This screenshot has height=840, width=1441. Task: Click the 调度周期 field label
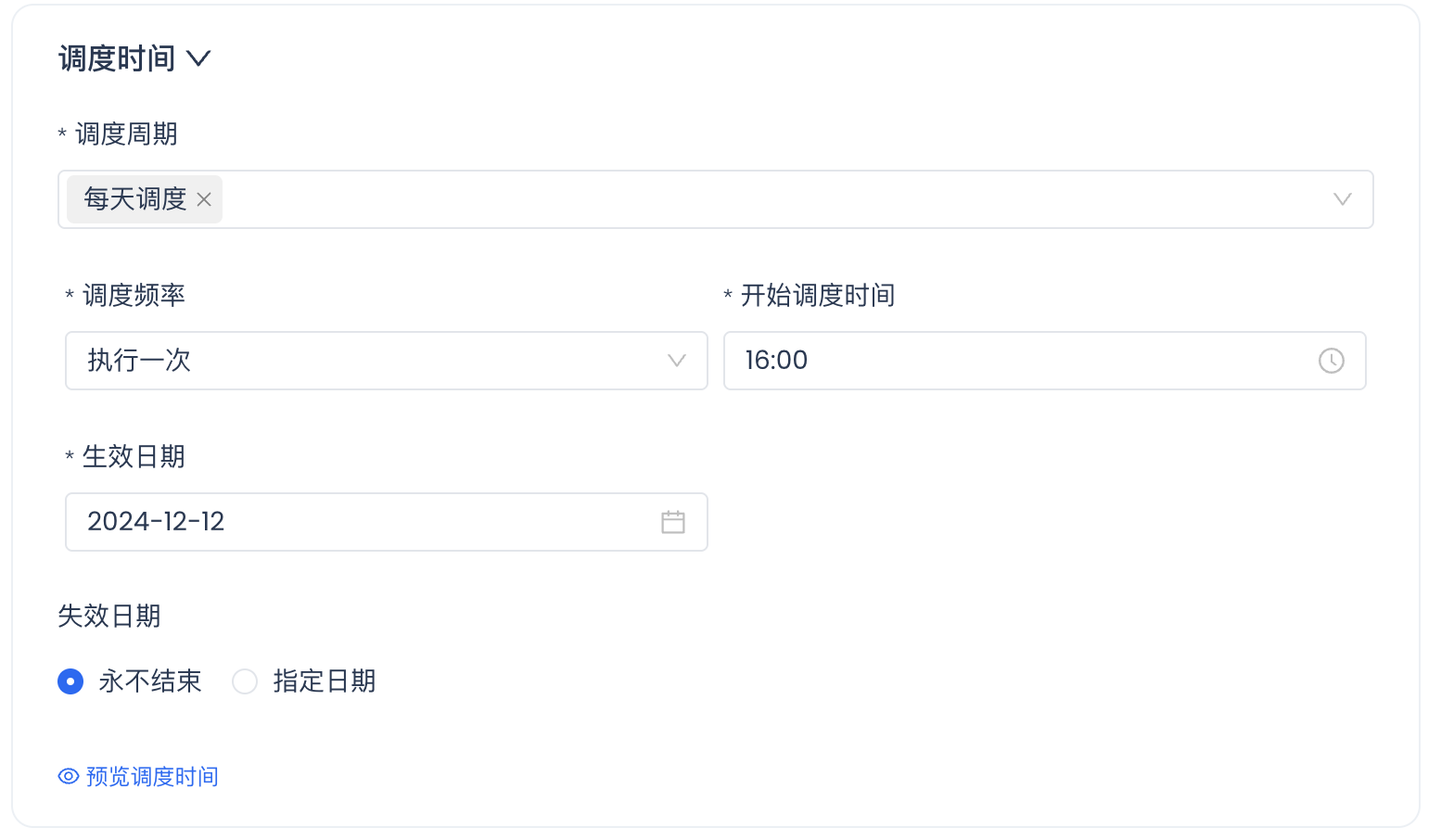(126, 134)
